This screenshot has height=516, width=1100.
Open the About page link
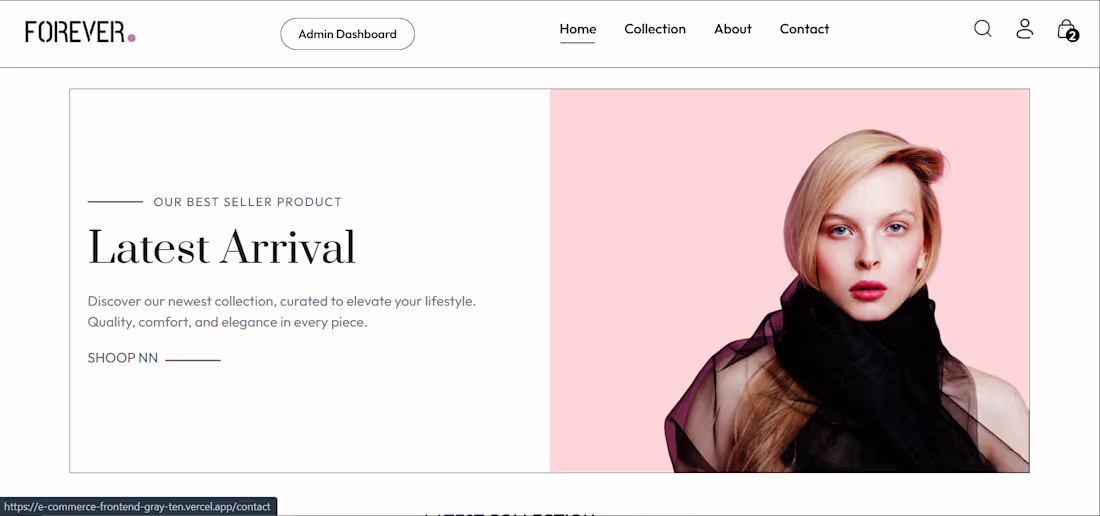point(732,29)
